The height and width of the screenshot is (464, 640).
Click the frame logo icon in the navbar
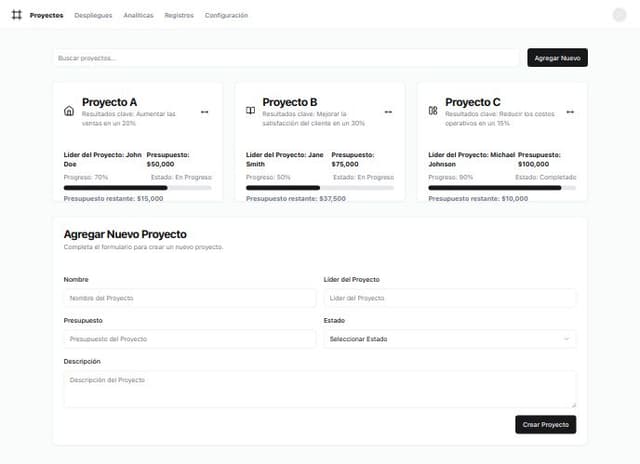16,15
